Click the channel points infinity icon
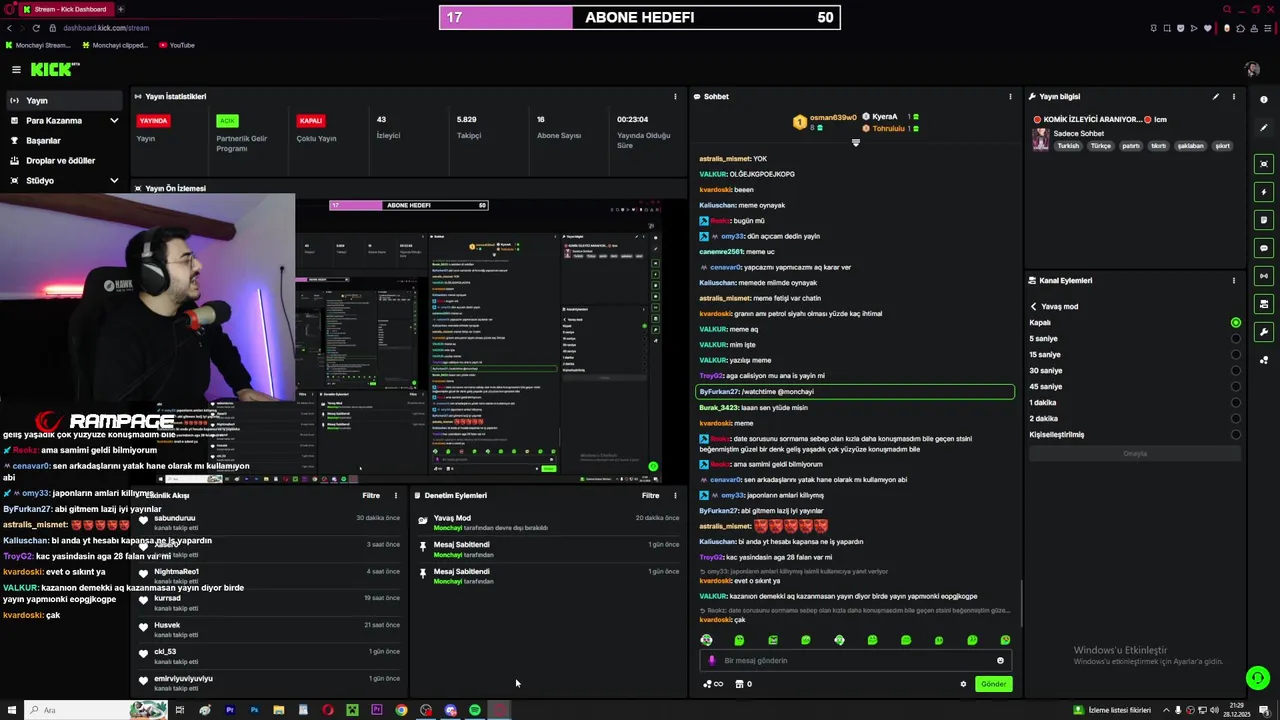Screen dimensions: 1280x720 tap(713, 684)
